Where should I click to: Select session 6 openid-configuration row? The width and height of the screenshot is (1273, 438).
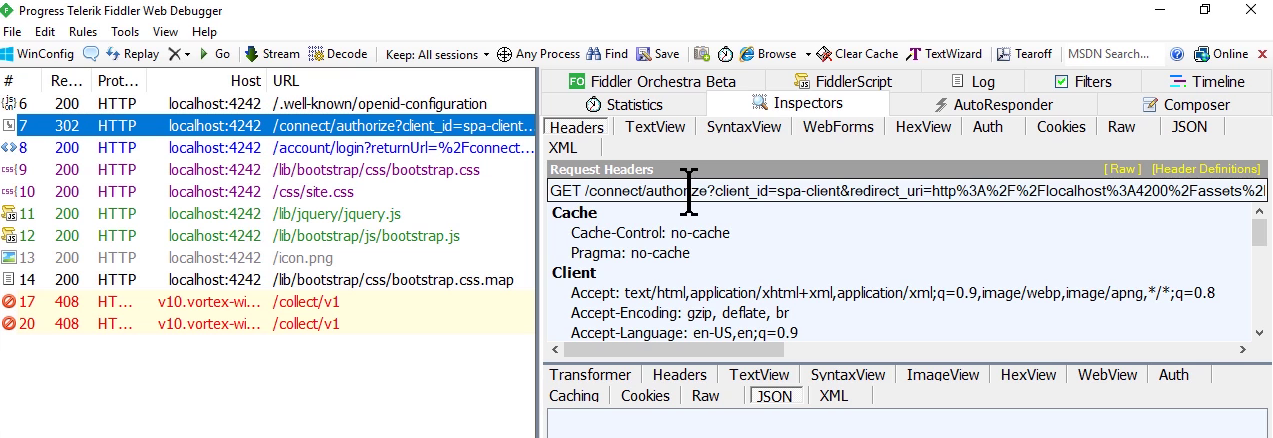[268, 104]
